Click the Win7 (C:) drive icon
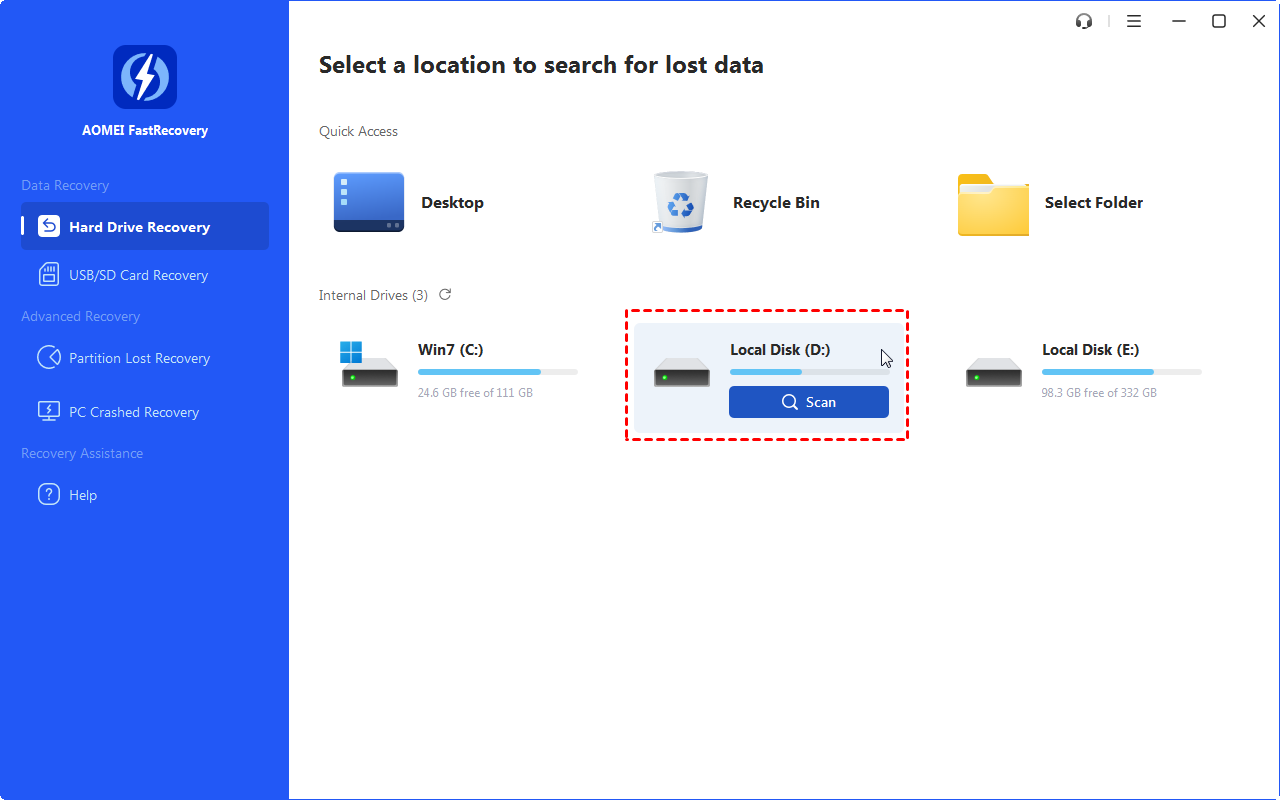The image size is (1280, 800). 368,364
